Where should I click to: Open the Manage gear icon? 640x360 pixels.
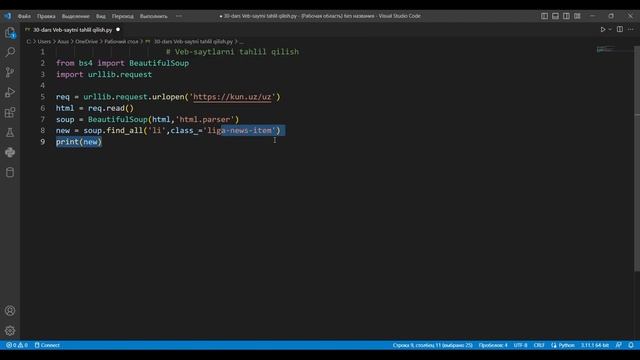click(x=10, y=331)
